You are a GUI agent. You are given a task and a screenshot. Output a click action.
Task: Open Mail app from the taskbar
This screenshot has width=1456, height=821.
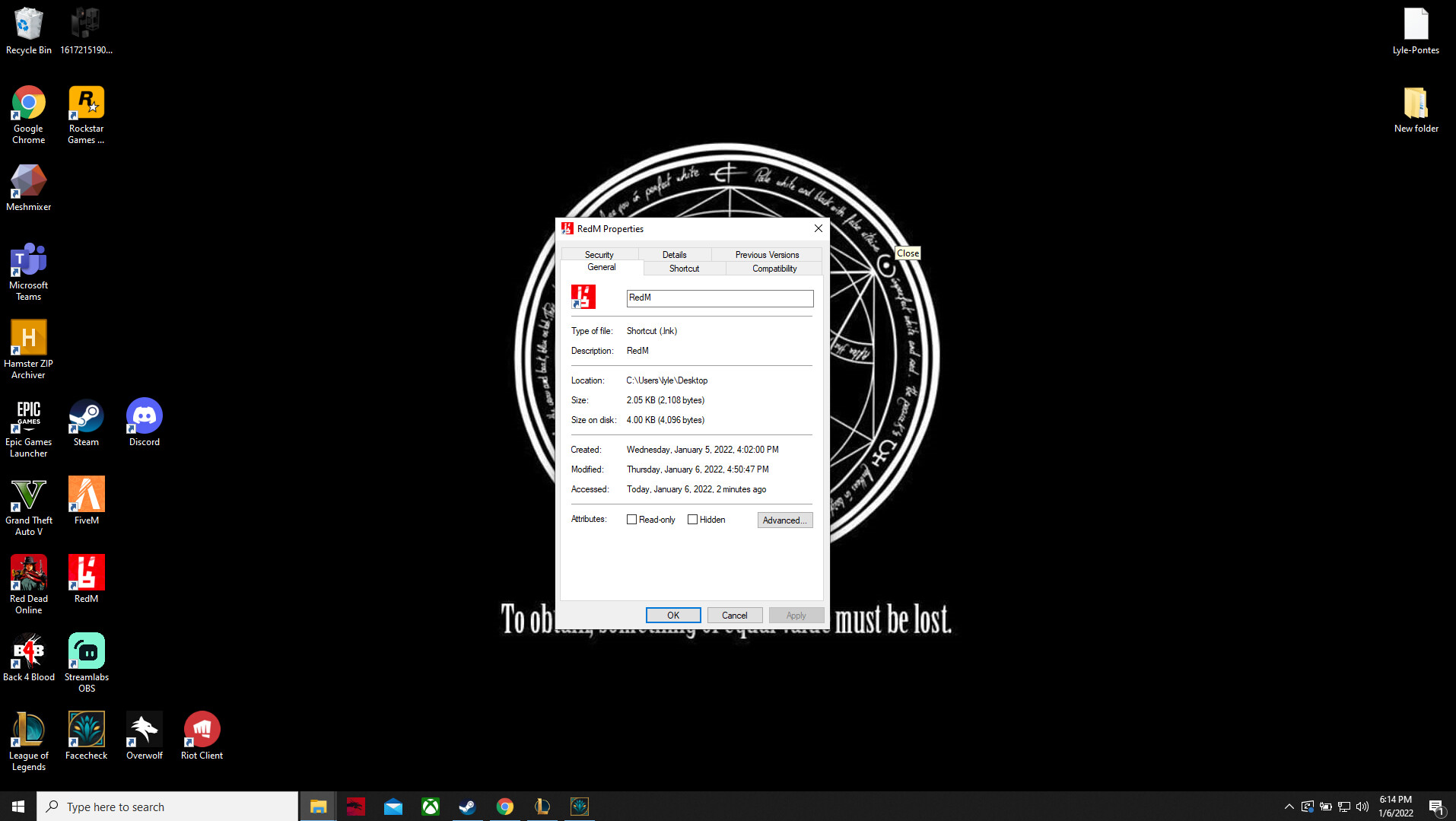[x=393, y=807]
